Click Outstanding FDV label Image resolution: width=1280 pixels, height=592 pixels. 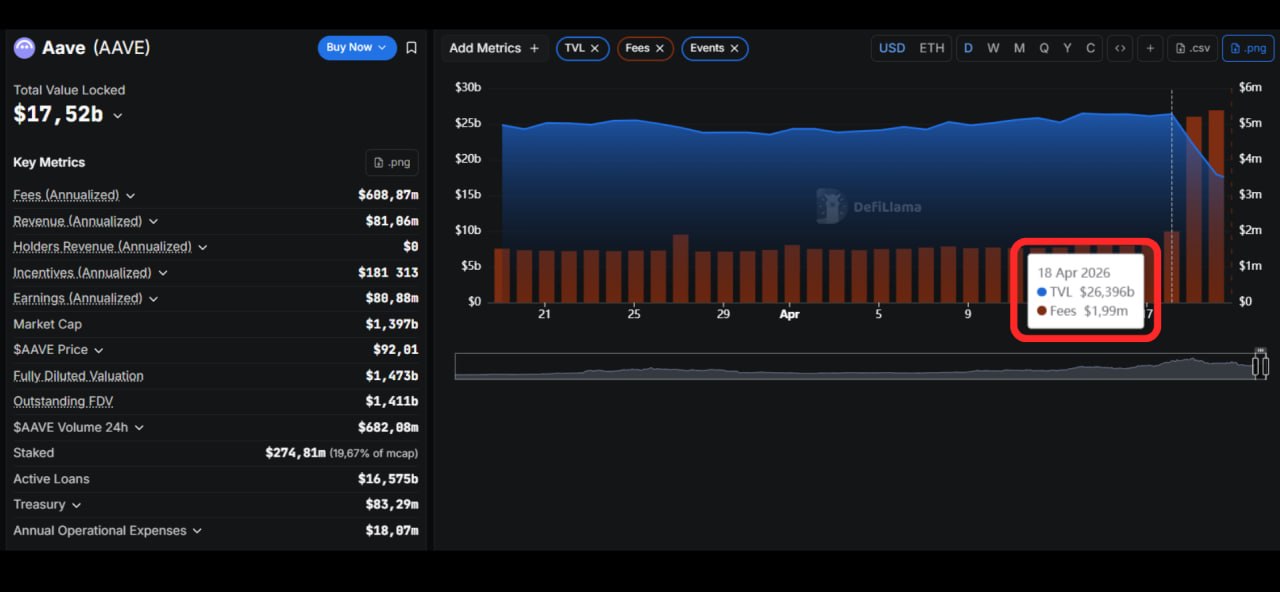click(x=63, y=401)
